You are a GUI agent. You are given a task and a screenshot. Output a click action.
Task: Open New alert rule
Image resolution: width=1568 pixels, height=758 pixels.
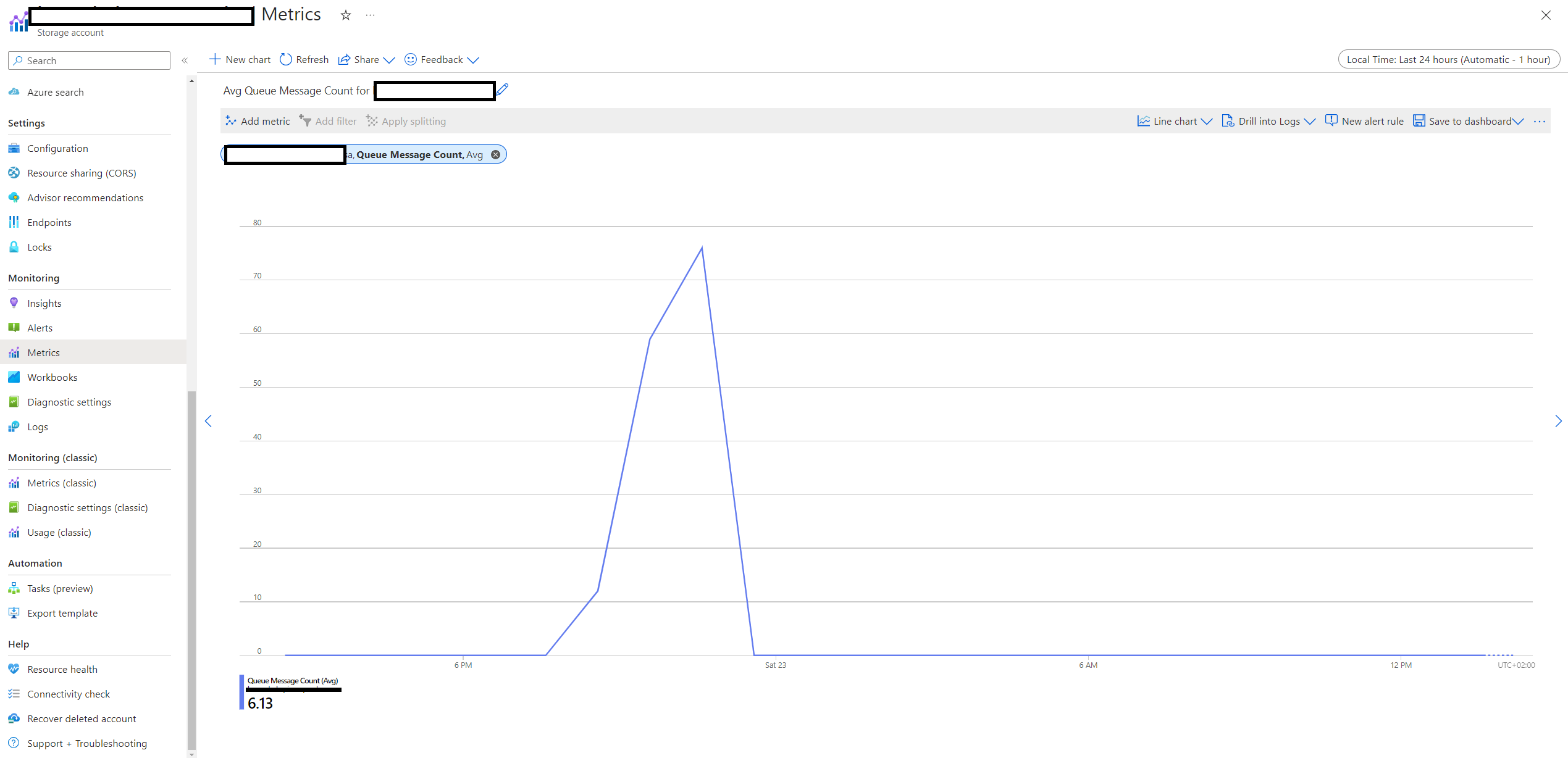point(1364,121)
